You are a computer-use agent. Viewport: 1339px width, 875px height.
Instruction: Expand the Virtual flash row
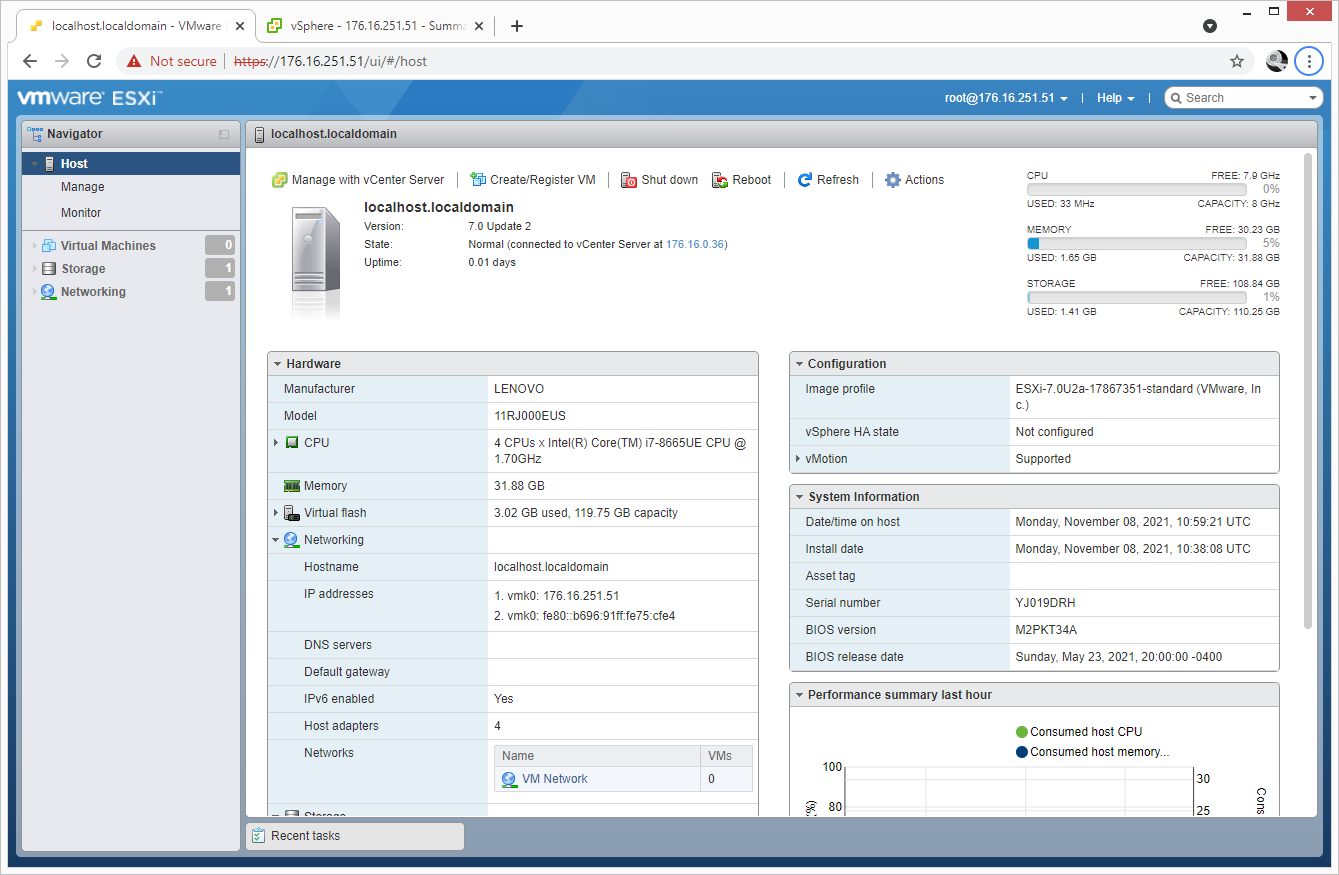point(276,513)
